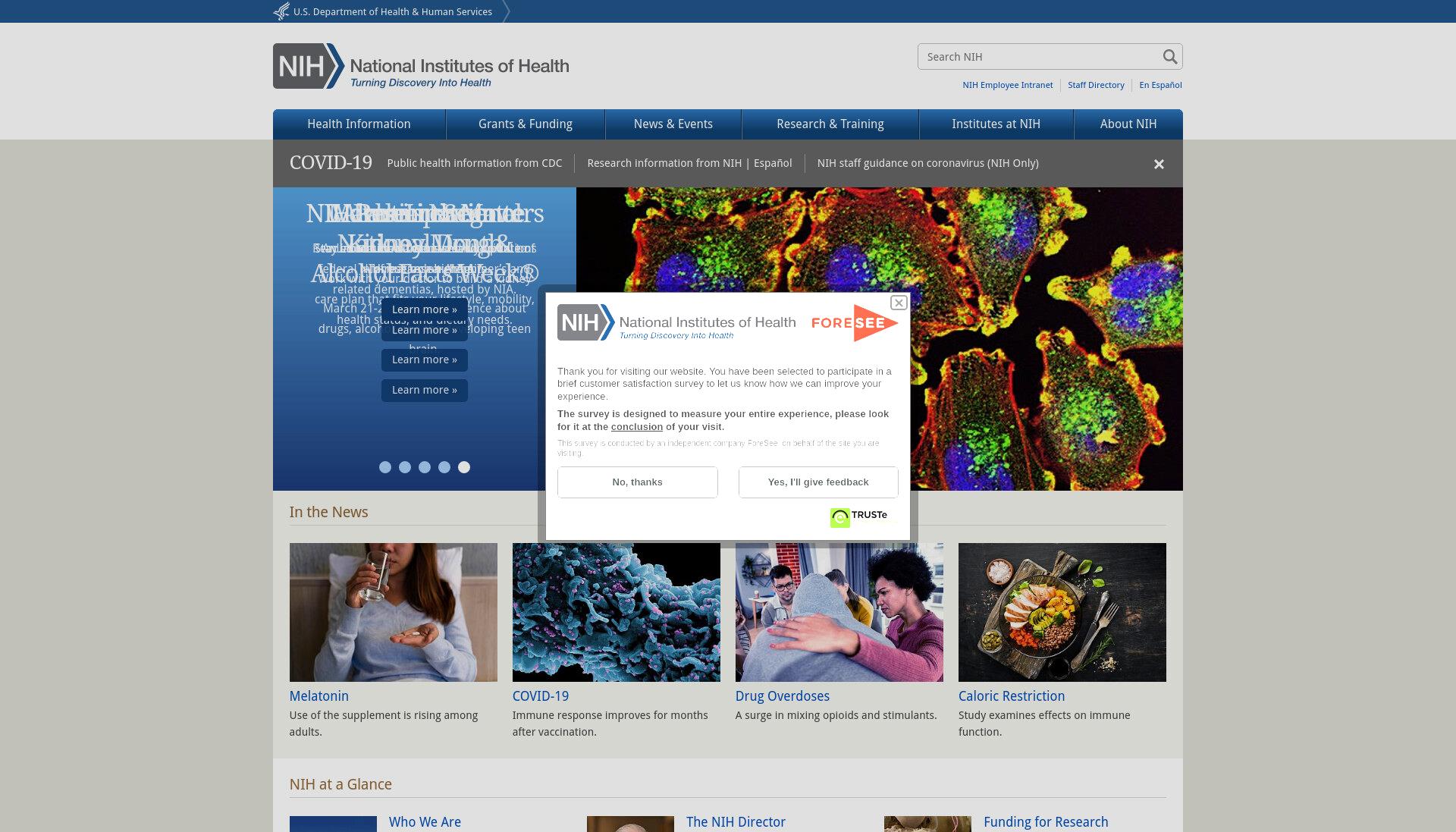Open the News & Events menu

click(x=673, y=124)
